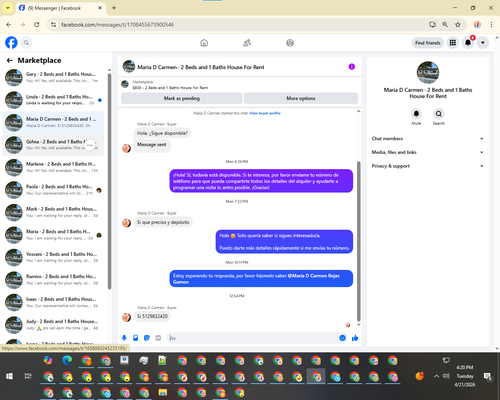Image resolution: width=500 pixels, height=400 pixels.
Task: Open Ramiro conversation in chat list
Action: click(x=53, y=280)
